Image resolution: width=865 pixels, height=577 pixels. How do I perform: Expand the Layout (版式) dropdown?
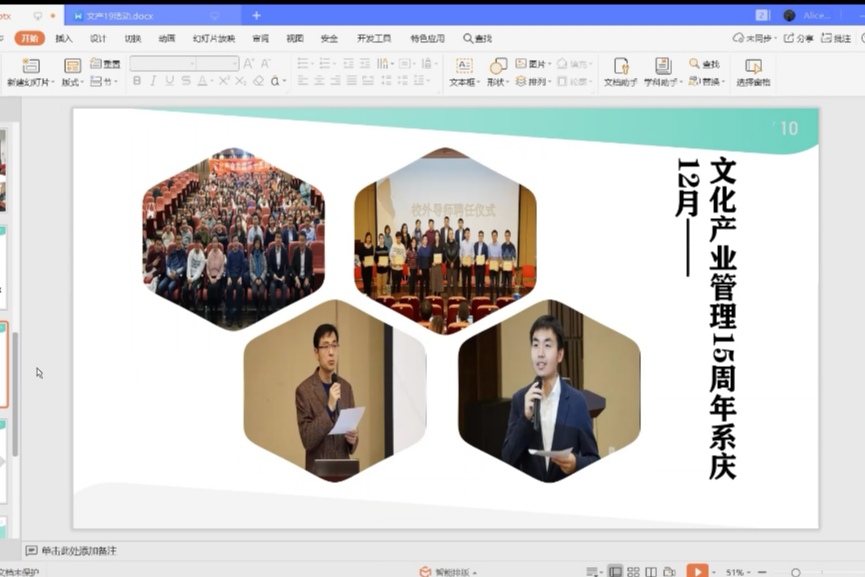pyautogui.click(x=72, y=82)
